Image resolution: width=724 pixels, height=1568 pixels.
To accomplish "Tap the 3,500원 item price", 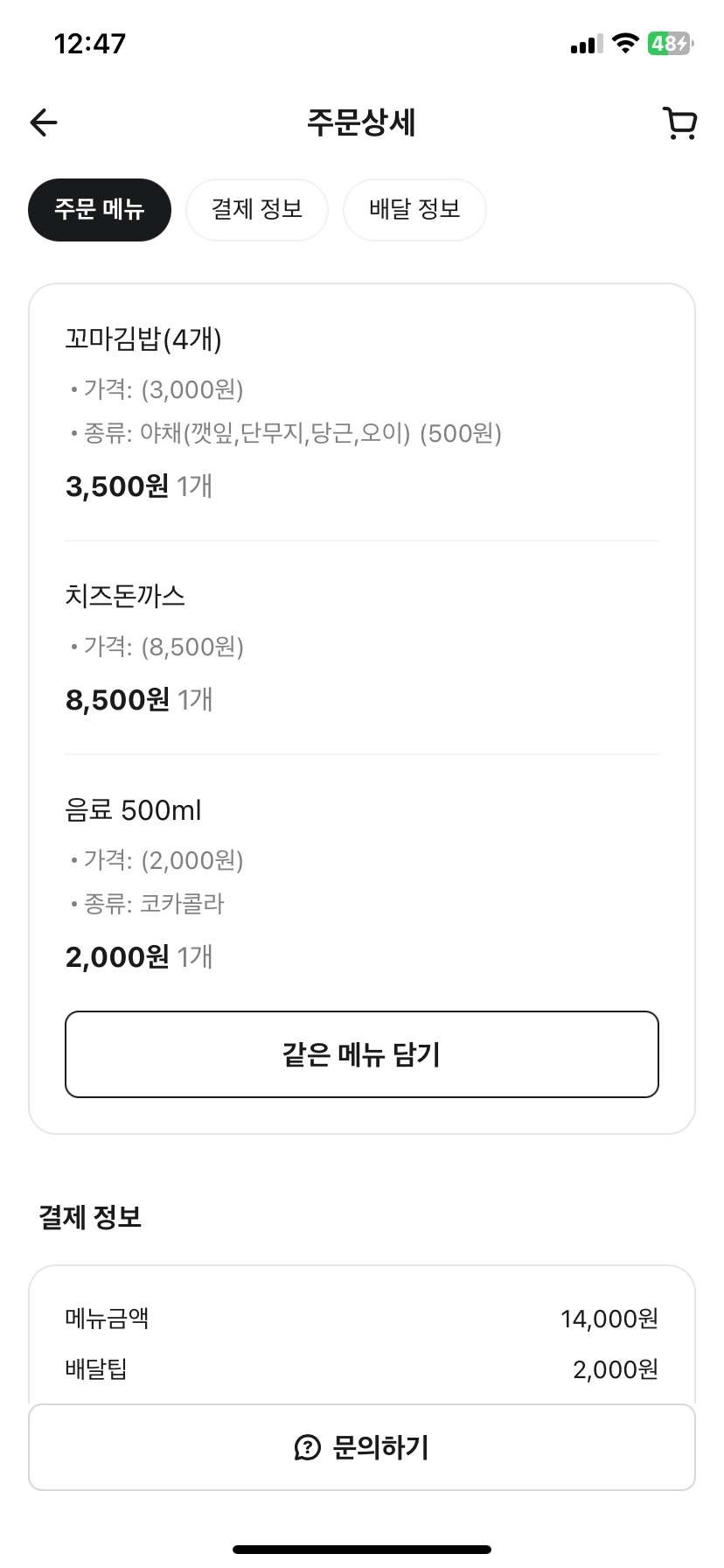I will pyautogui.click(x=117, y=486).
